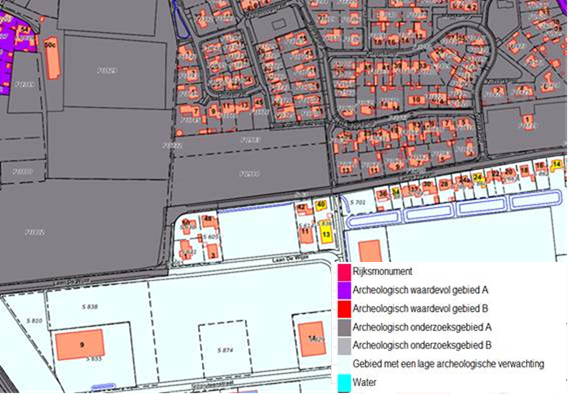Click the dashed square parcel containing S 874
Image resolution: width=568 pixels, height=394 pixels.
(225, 349)
